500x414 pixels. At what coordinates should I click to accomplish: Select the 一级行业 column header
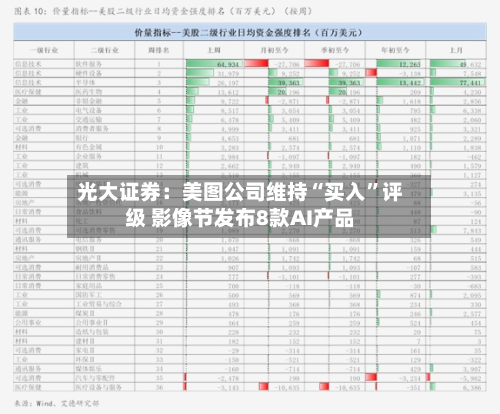click(44, 50)
